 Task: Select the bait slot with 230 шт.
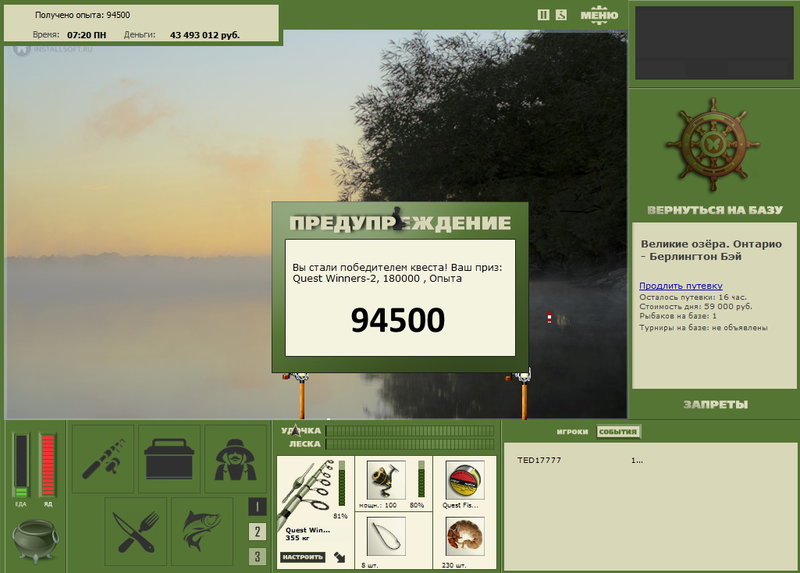click(464, 536)
